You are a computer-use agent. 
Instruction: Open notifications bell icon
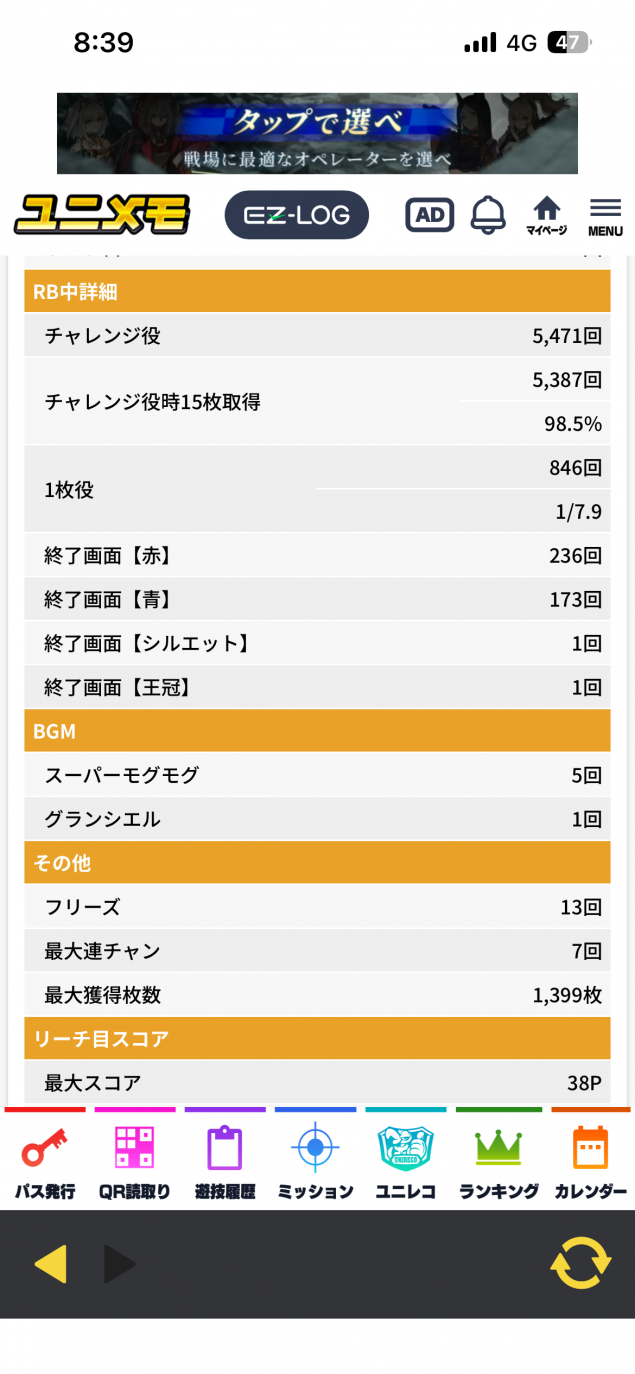click(x=488, y=215)
